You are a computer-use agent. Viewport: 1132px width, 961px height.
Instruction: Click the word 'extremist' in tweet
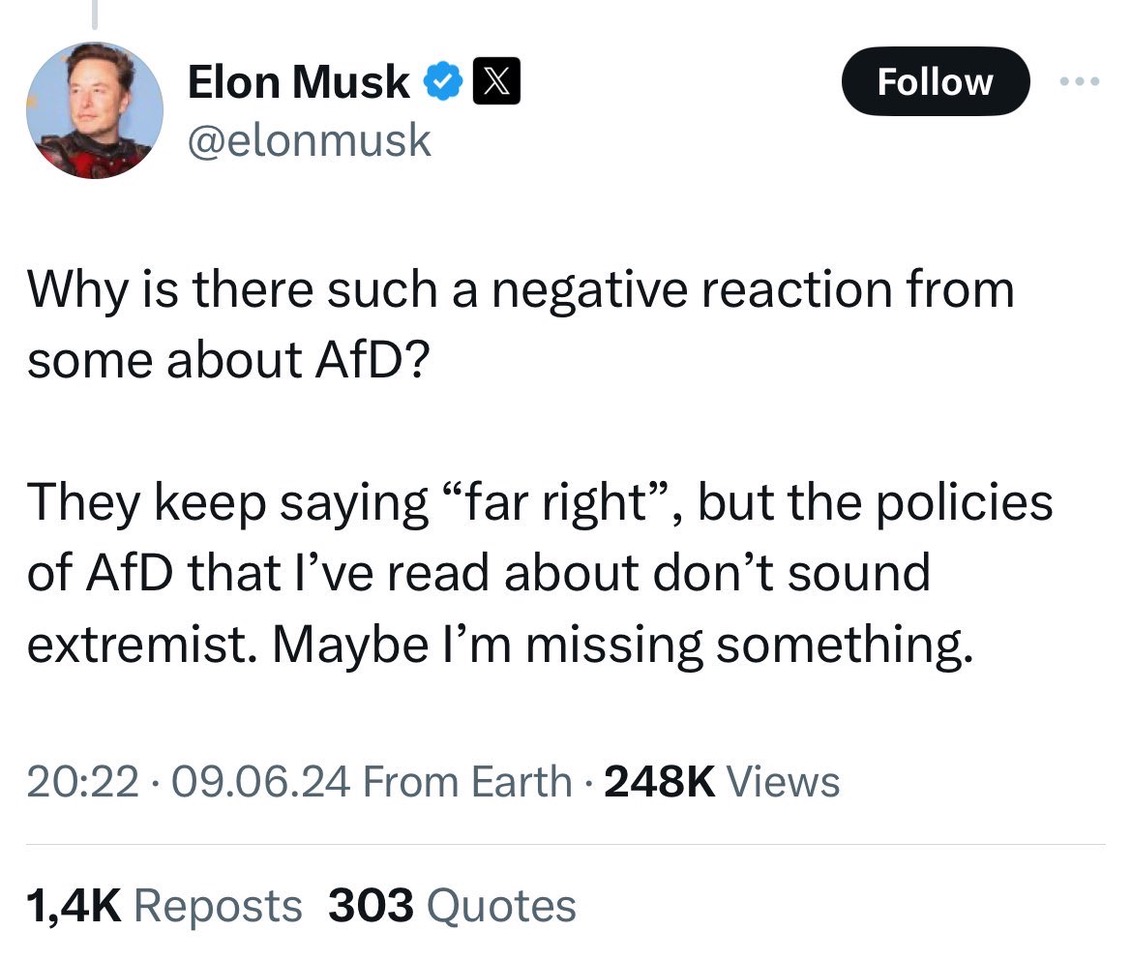(x=136, y=644)
